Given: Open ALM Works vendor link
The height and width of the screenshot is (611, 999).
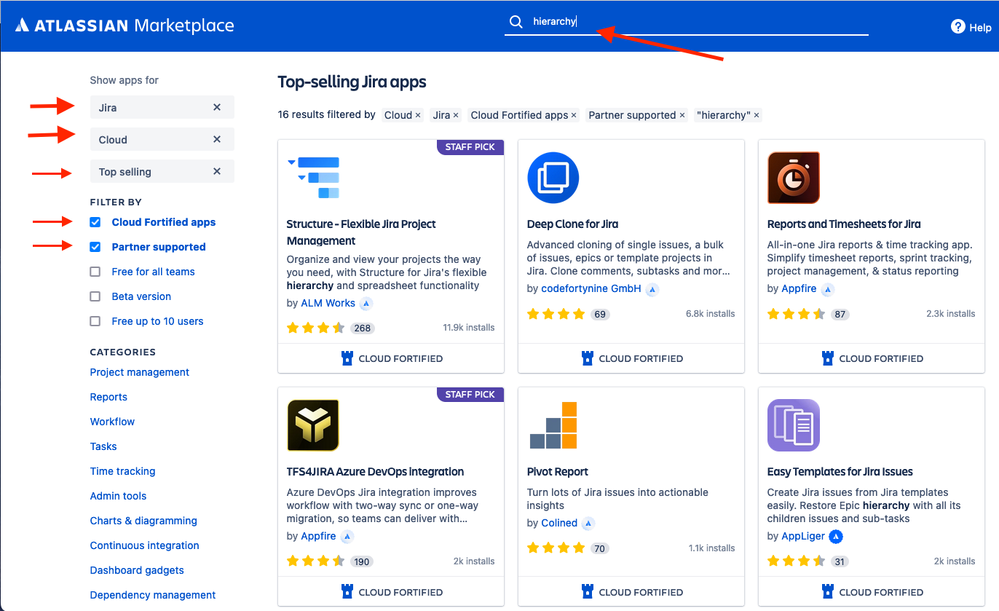Looking at the screenshot, I should pos(327,303).
